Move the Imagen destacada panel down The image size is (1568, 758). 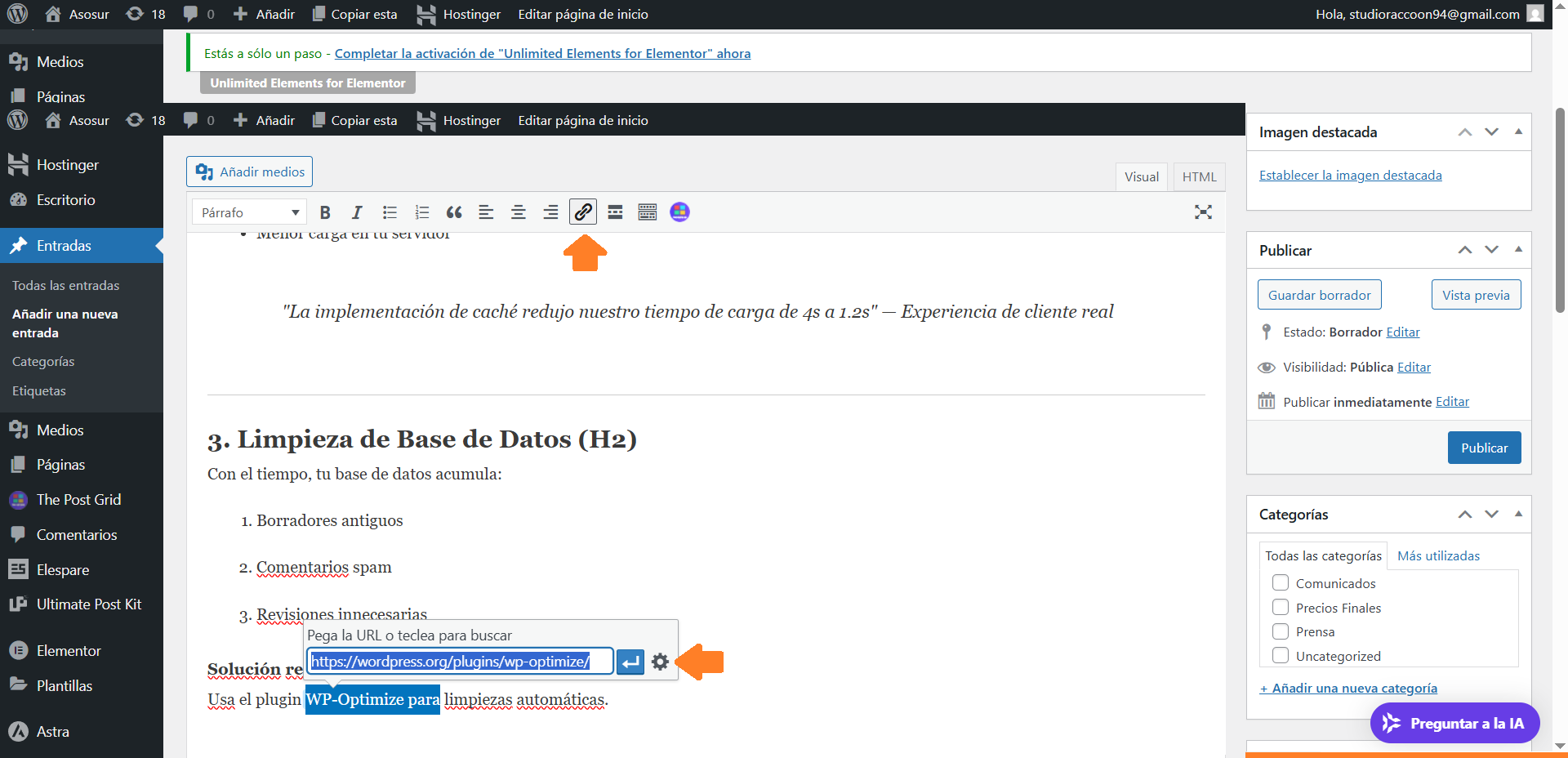pos(1491,132)
